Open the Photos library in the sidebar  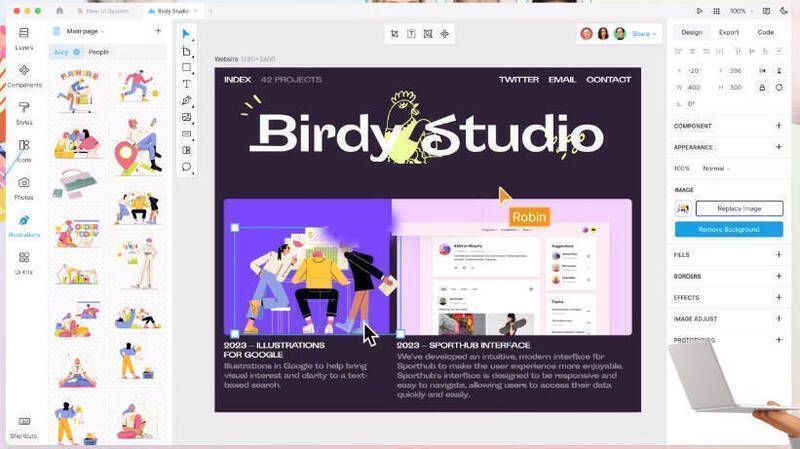coord(24,188)
